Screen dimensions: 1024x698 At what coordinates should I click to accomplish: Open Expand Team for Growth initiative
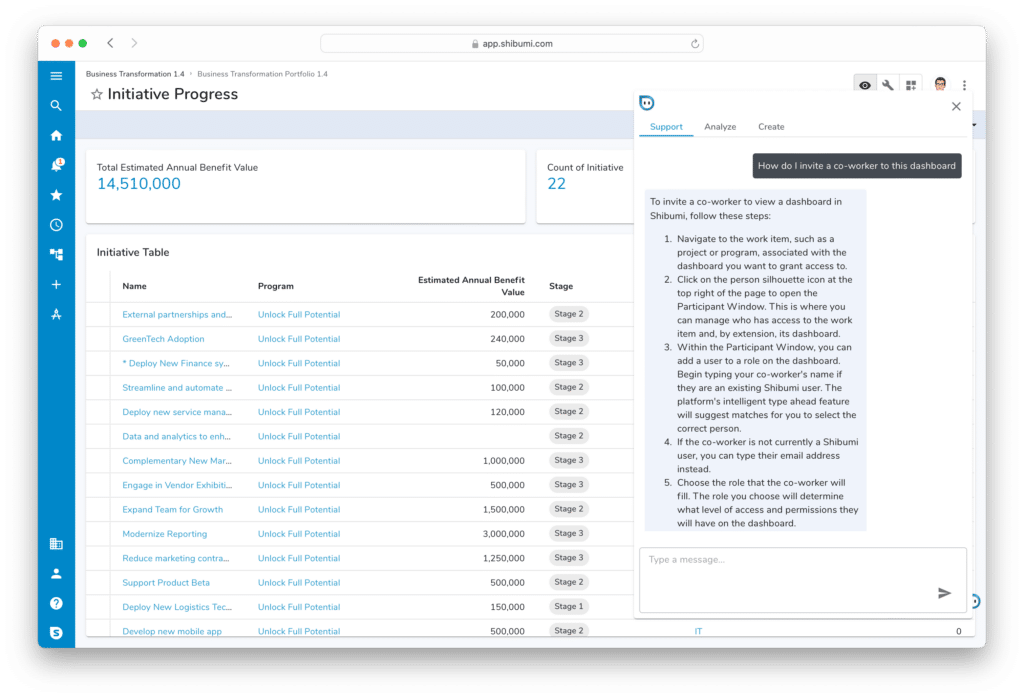pos(172,509)
